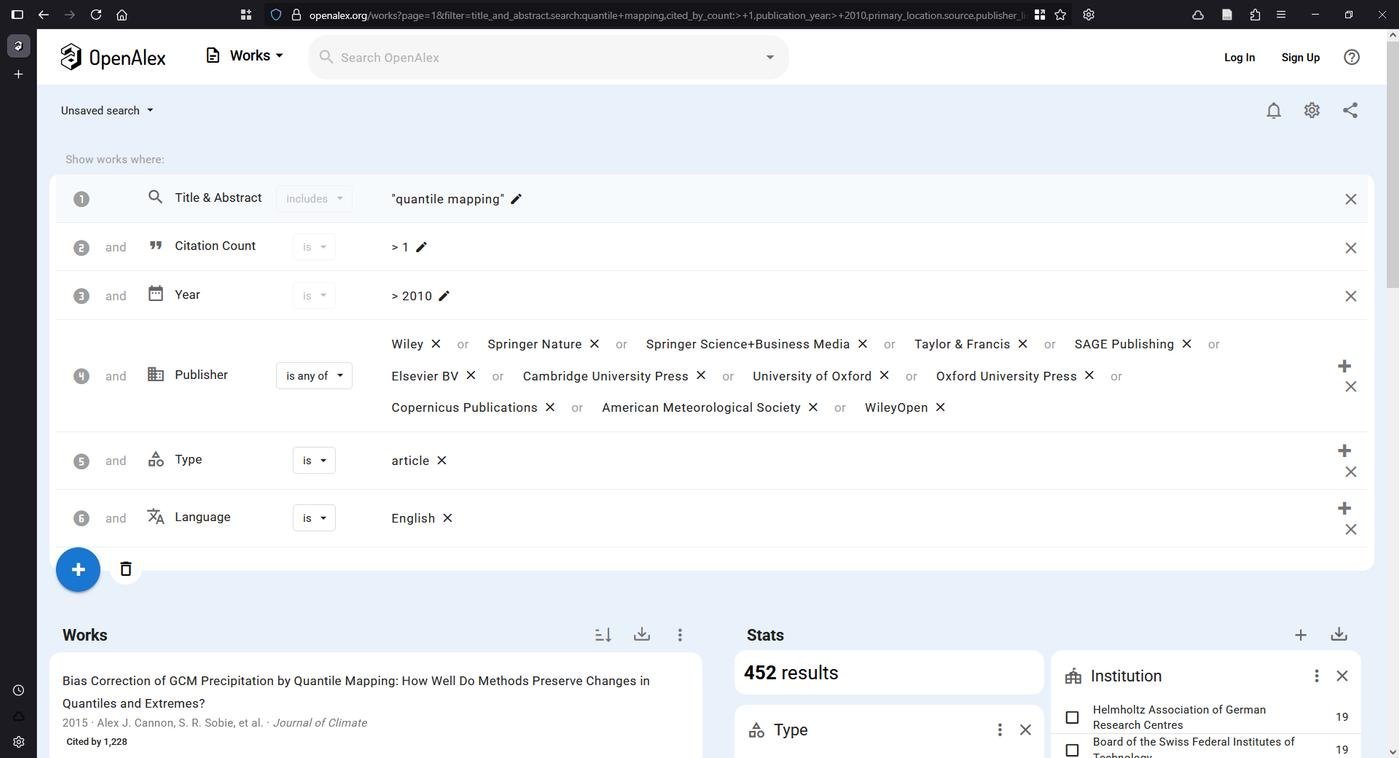1400x758 pixels.
Task: Click the Log In link
Action: (x=1239, y=57)
